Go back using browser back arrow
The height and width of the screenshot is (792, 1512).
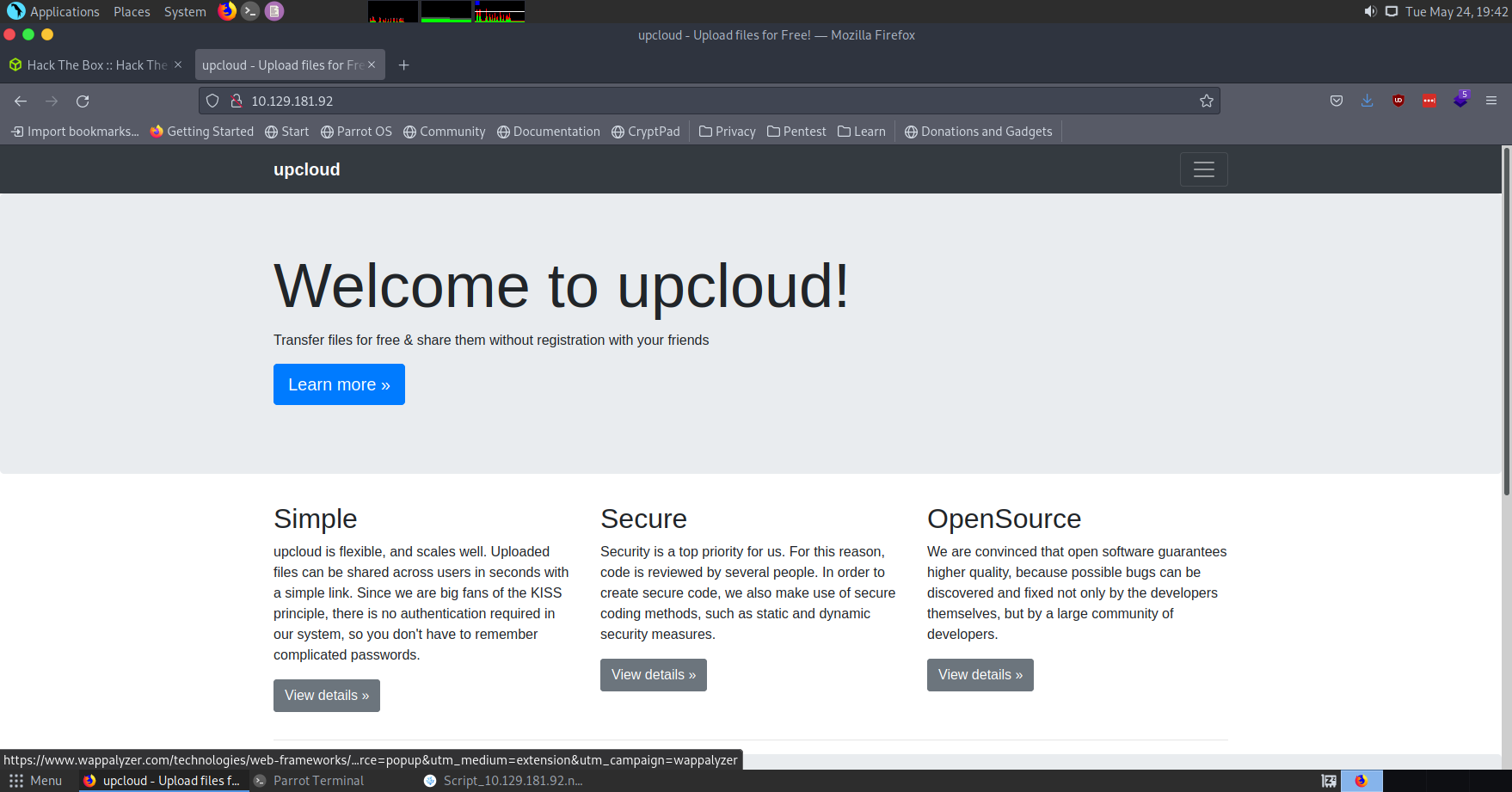(x=21, y=101)
